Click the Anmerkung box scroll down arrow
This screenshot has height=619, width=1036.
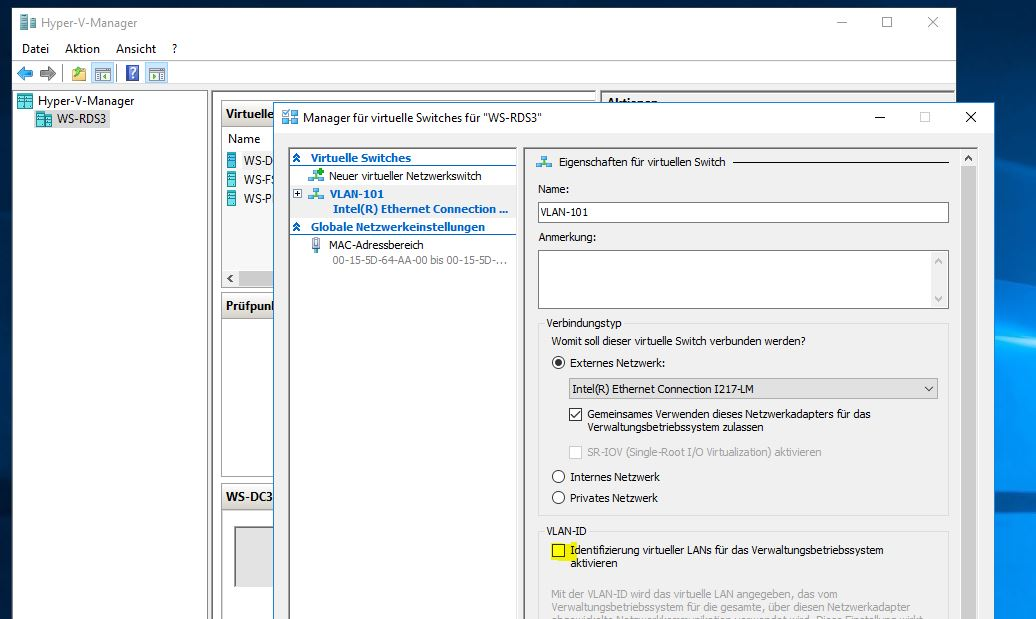[938, 299]
